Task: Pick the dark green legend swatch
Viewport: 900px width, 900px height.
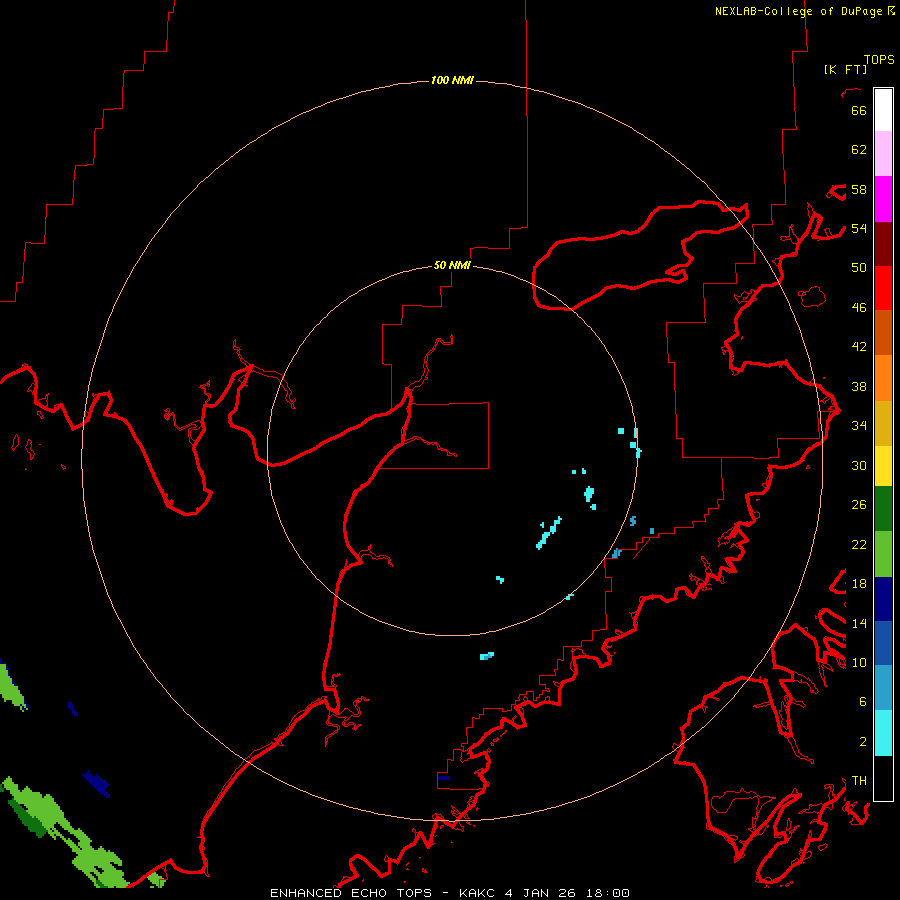Action: coord(883,509)
